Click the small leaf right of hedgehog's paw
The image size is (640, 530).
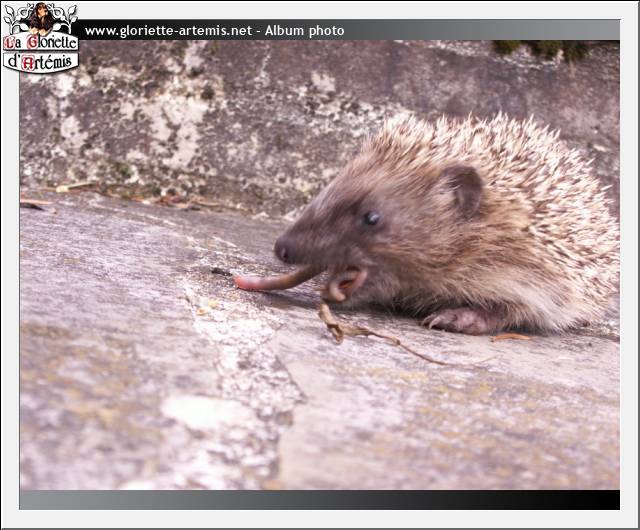[x=512, y=337]
